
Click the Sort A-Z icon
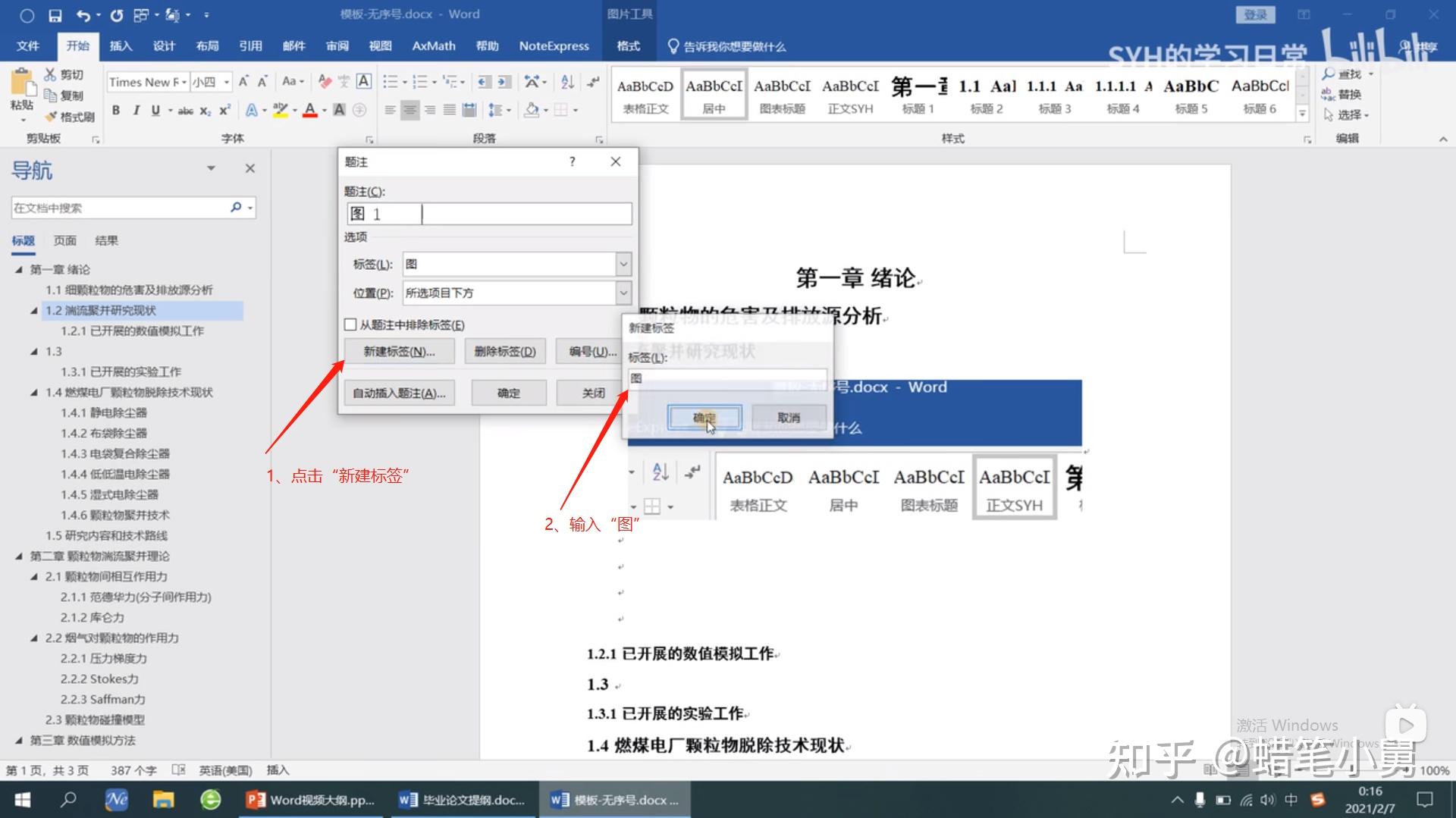567,81
